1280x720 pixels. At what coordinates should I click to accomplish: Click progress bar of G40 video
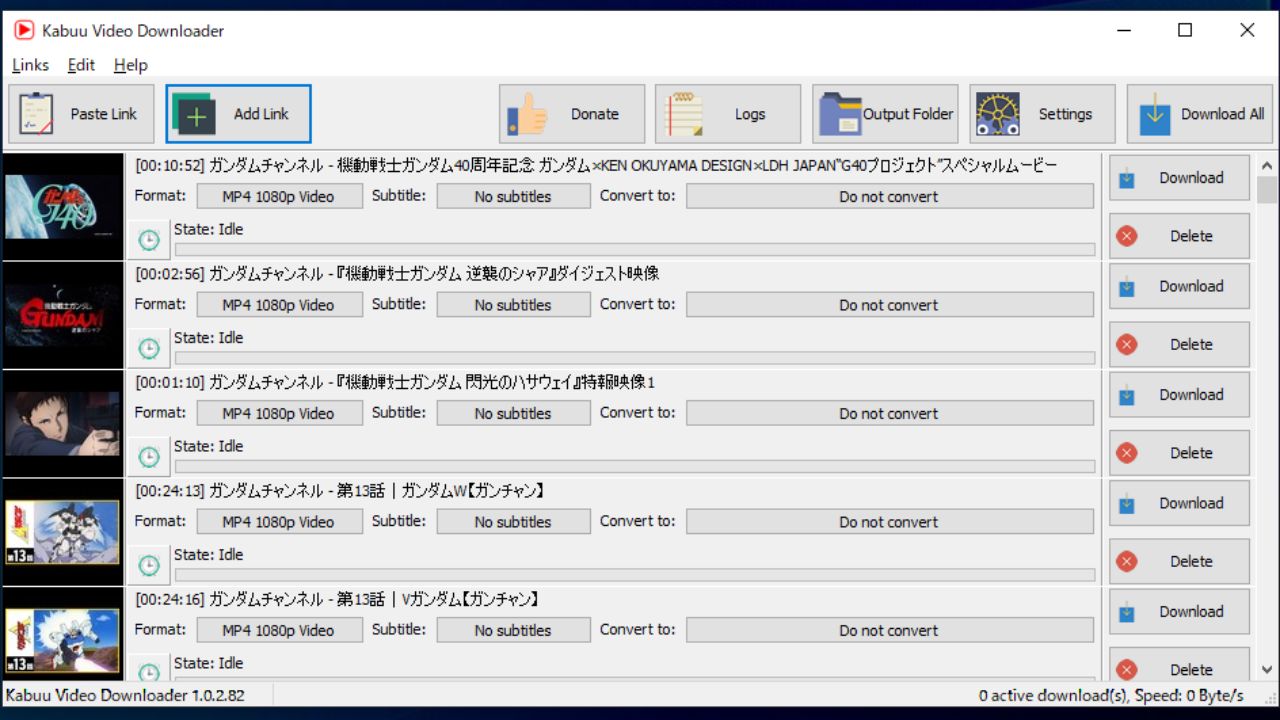(x=635, y=249)
